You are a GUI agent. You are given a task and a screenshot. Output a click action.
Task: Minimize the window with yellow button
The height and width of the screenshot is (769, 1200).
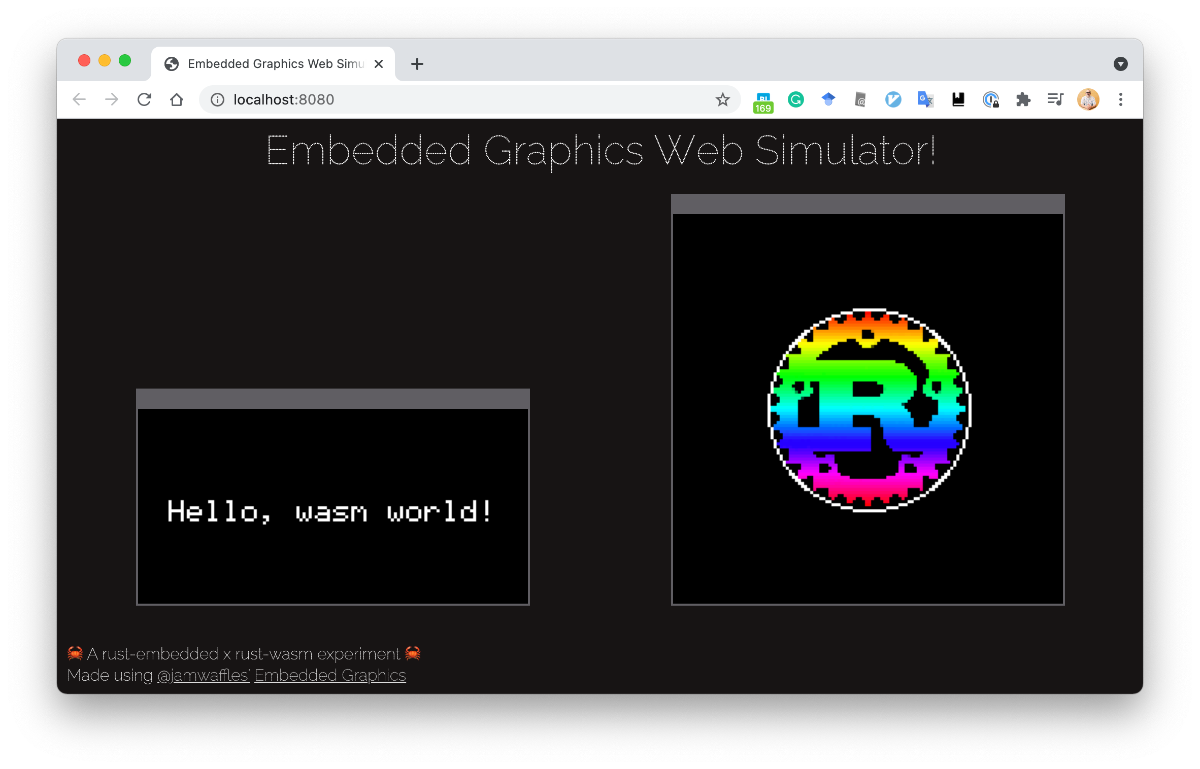104,61
